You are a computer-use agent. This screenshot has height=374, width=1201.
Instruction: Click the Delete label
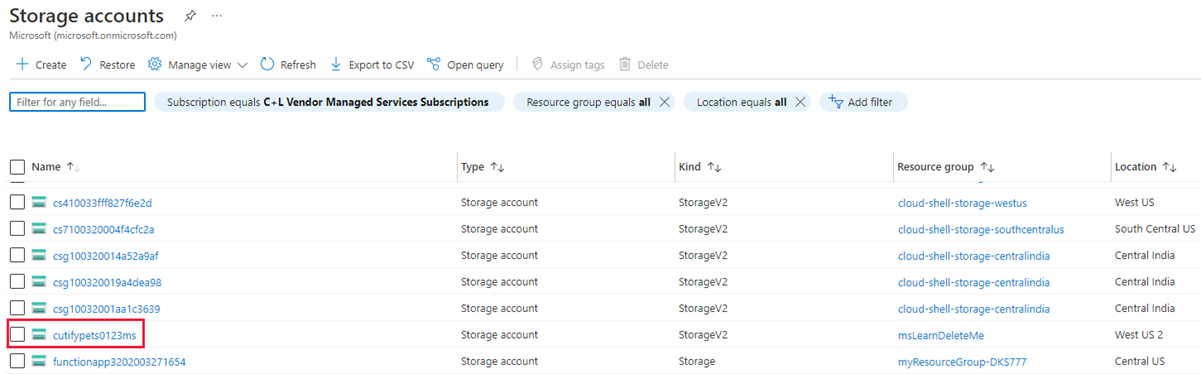(x=653, y=65)
